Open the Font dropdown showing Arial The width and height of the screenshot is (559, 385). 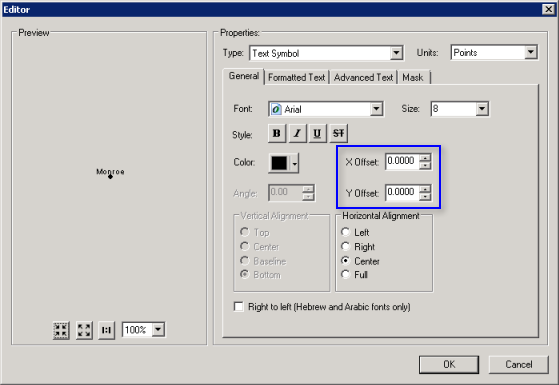tap(376, 109)
